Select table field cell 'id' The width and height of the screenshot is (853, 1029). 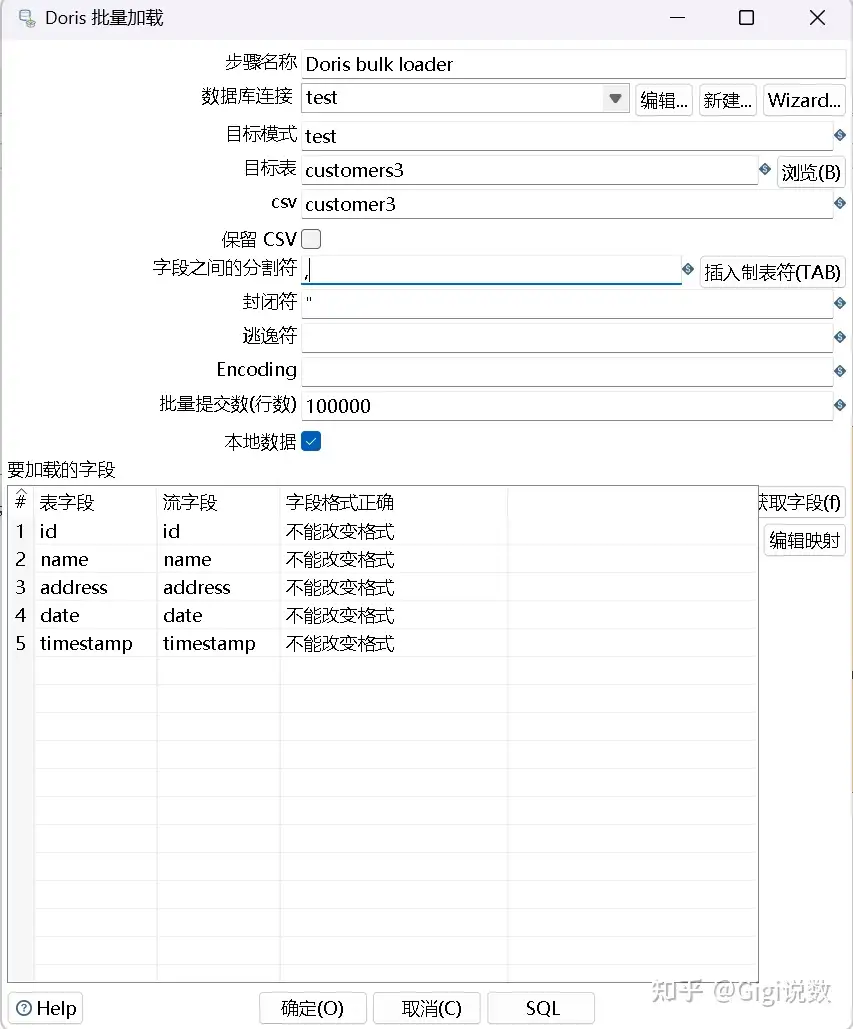(x=95, y=532)
